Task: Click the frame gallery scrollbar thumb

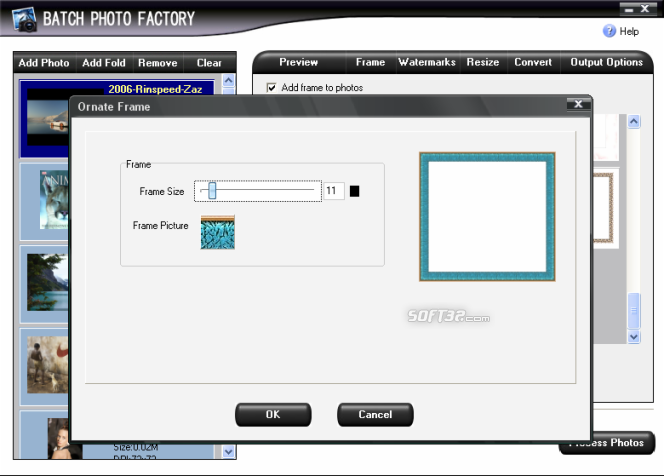Action: point(634,310)
